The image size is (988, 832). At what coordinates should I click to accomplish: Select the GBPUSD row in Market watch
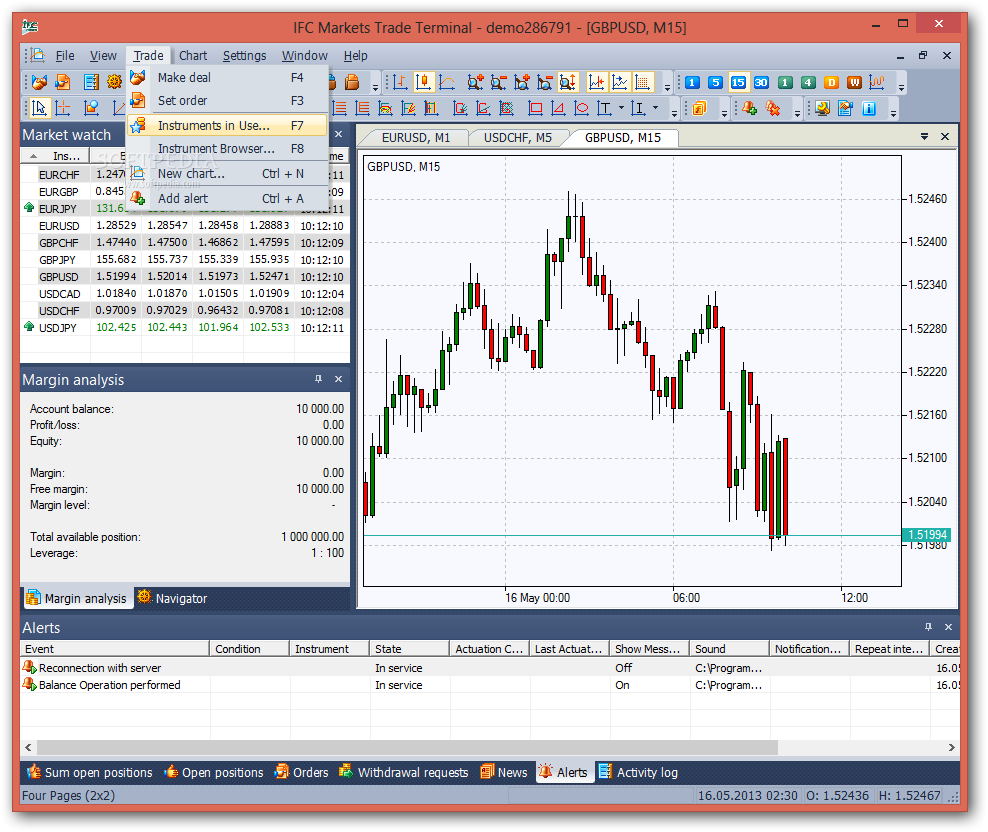tap(185, 277)
